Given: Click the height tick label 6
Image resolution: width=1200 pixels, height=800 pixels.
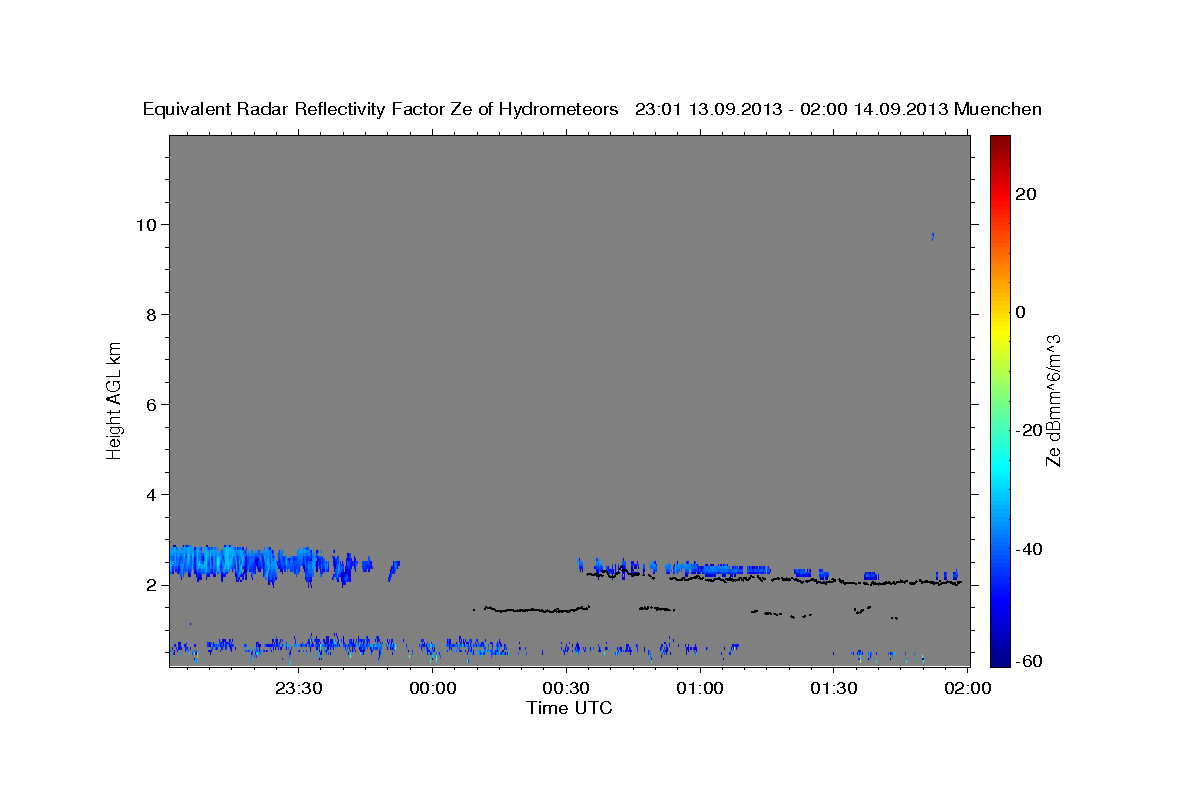Looking at the screenshot, I should tap(152, 404).
